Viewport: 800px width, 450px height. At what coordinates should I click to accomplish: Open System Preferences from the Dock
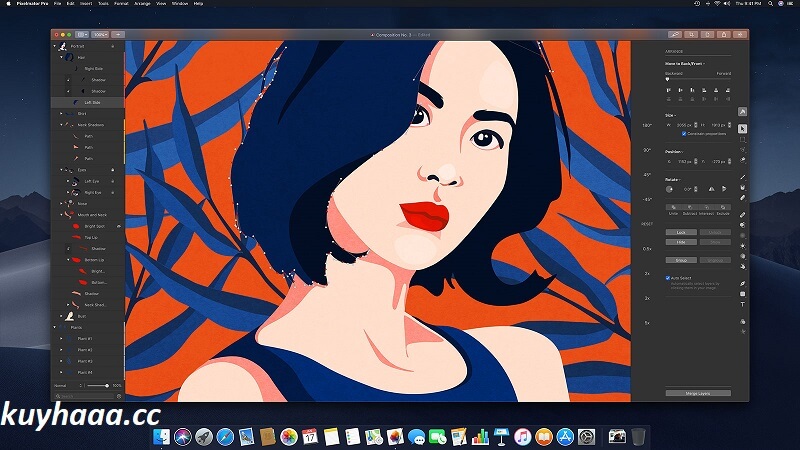pos(587,437)
